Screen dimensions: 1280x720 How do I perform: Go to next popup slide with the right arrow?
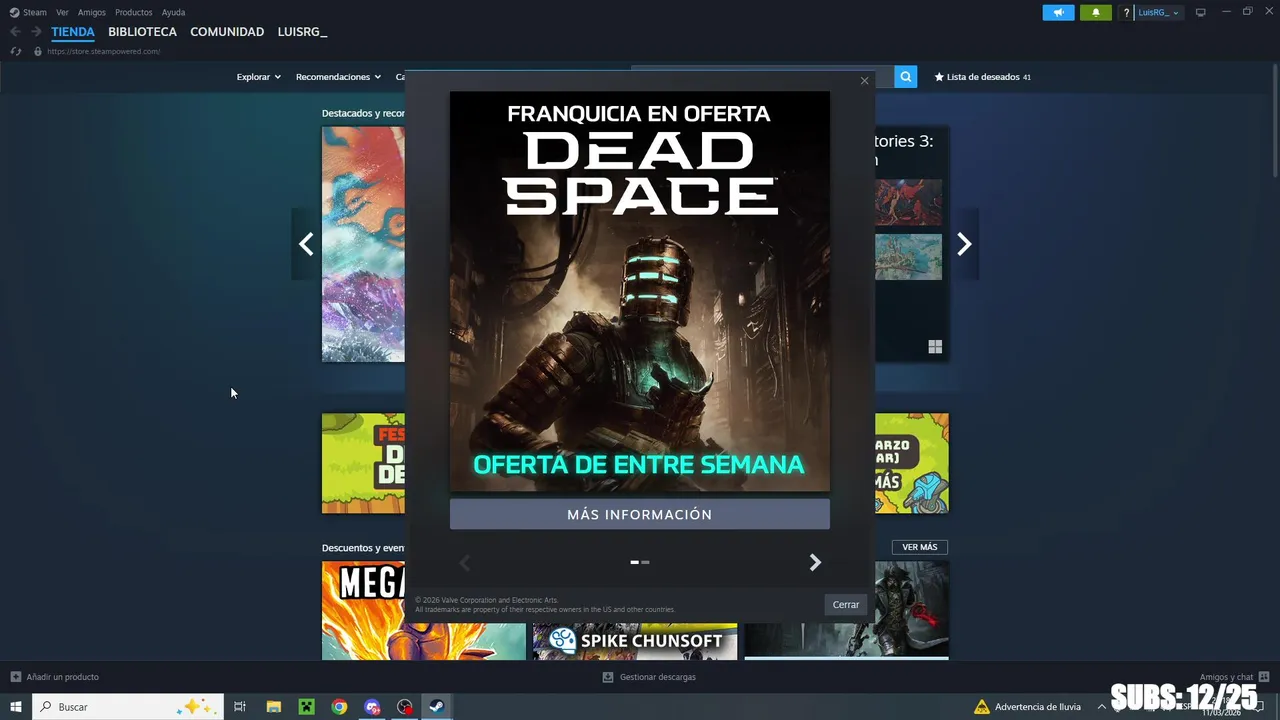(815, 563)
